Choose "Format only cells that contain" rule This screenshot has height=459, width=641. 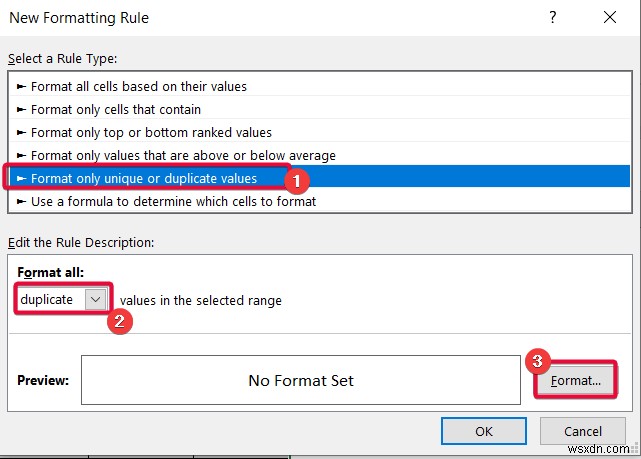point(116,110)
